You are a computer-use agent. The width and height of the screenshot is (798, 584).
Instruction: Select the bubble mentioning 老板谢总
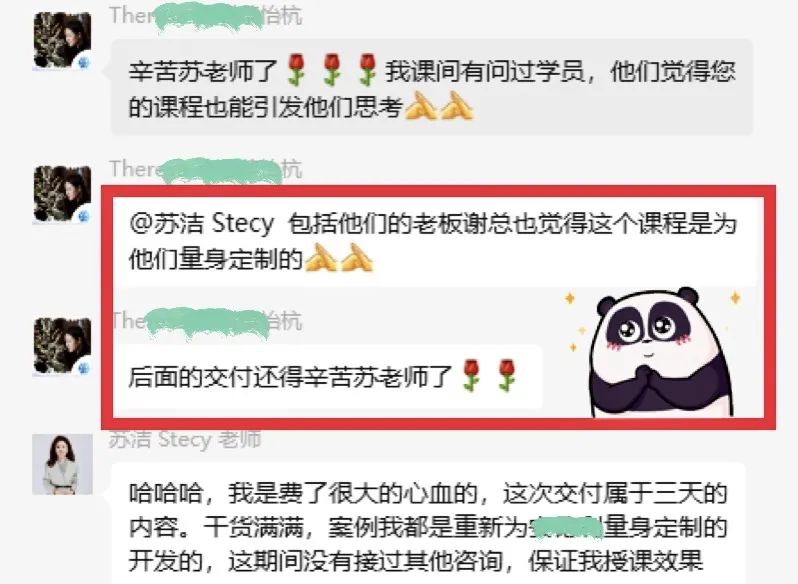point(436,241)
